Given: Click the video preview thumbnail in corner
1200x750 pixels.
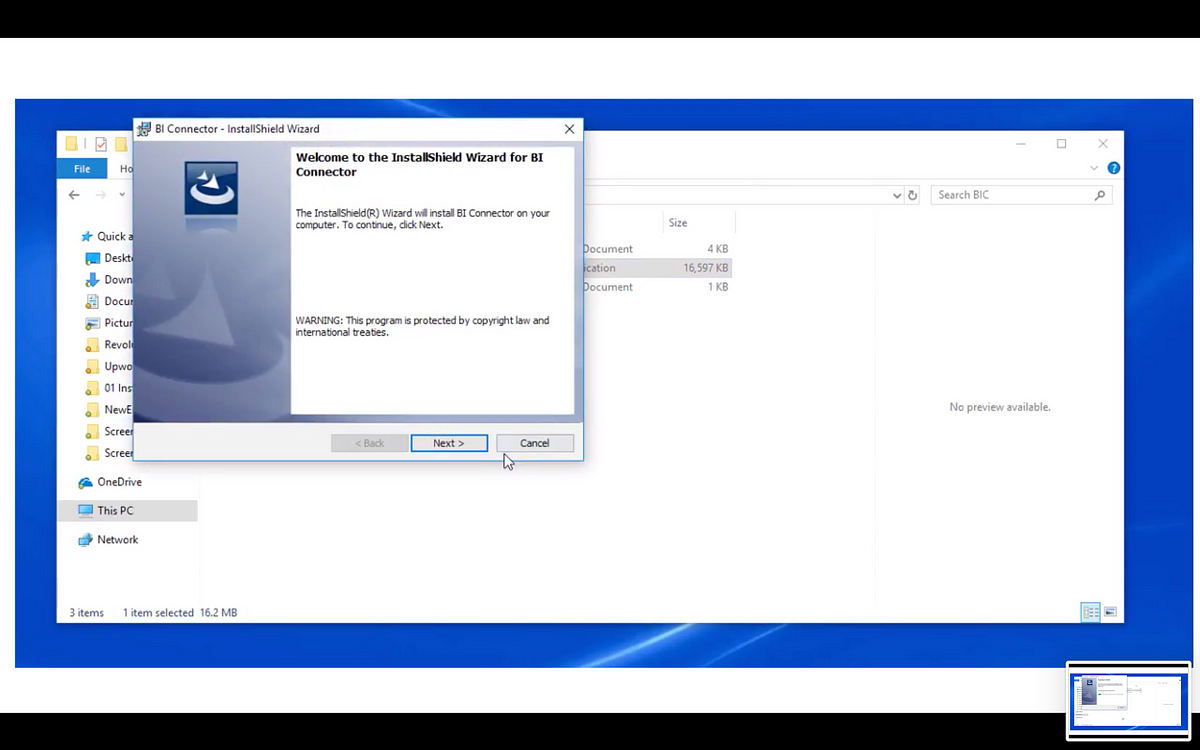Looking at the screenshot, I should (x=1128, y=700).
